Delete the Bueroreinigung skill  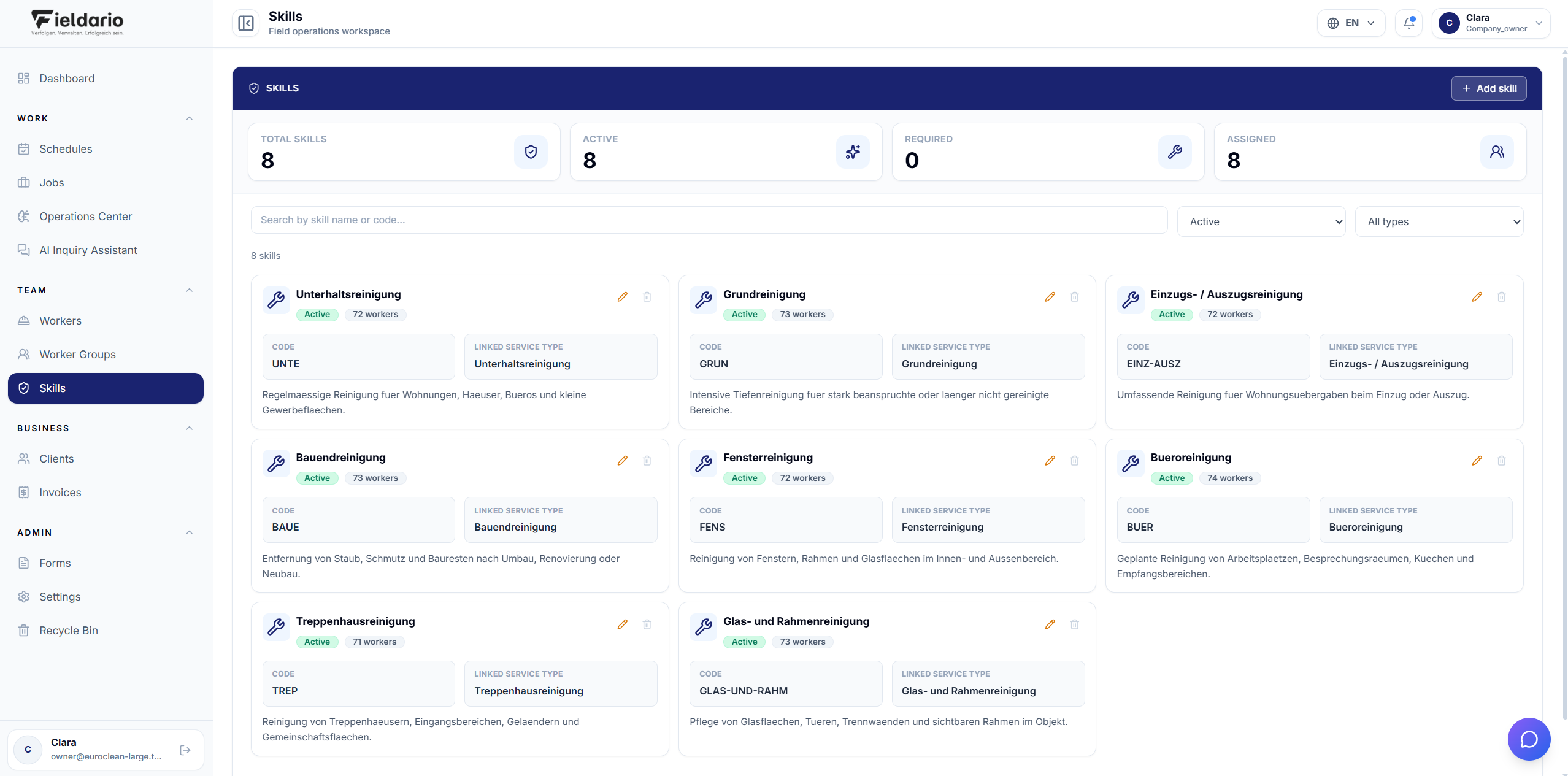[1501, 461]
